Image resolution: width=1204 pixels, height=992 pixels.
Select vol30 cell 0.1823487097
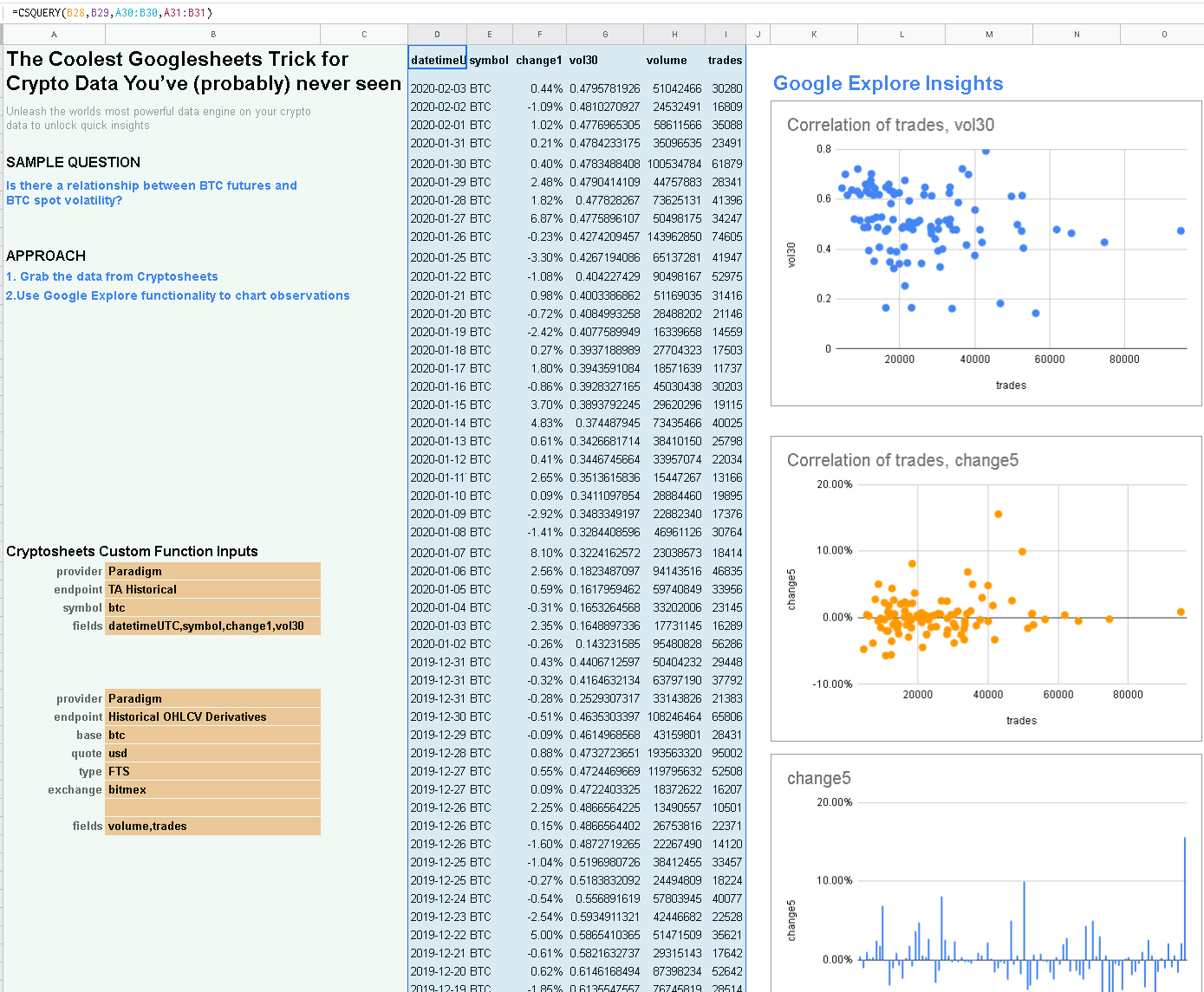(x=605, y=571)
